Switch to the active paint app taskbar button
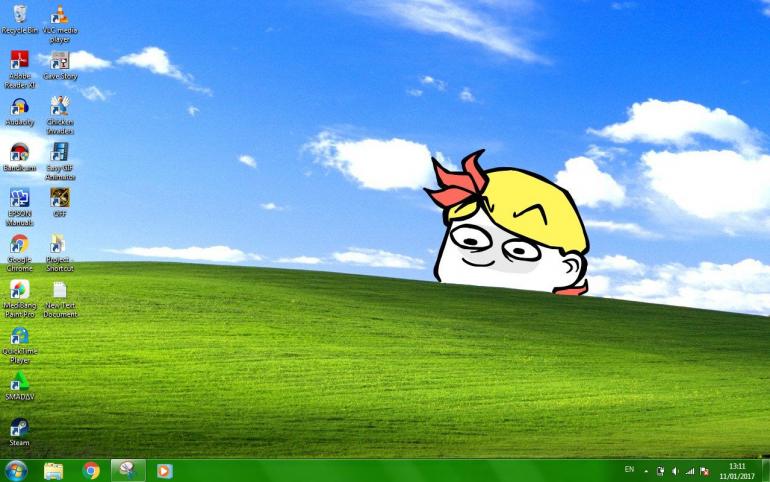Viewport: 770px width, 482px height. [x=128, y=471]
